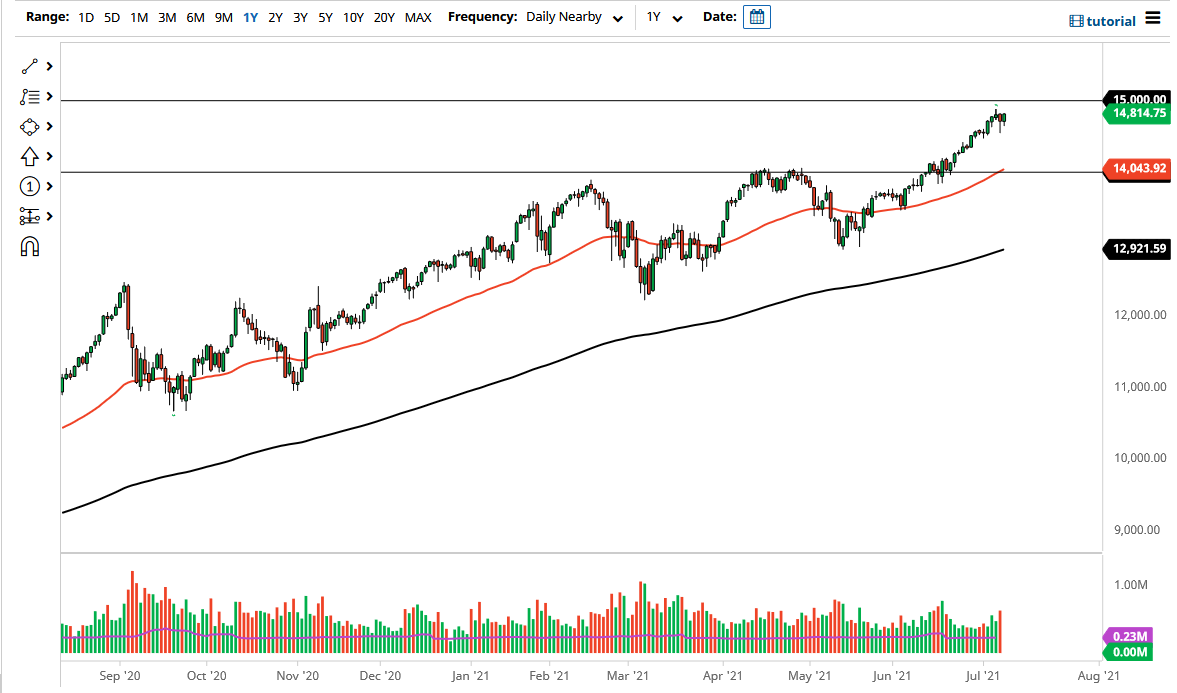Toggle the magnet snap mode
Viewport: 1177px width, 693px height.
point(30,246)
